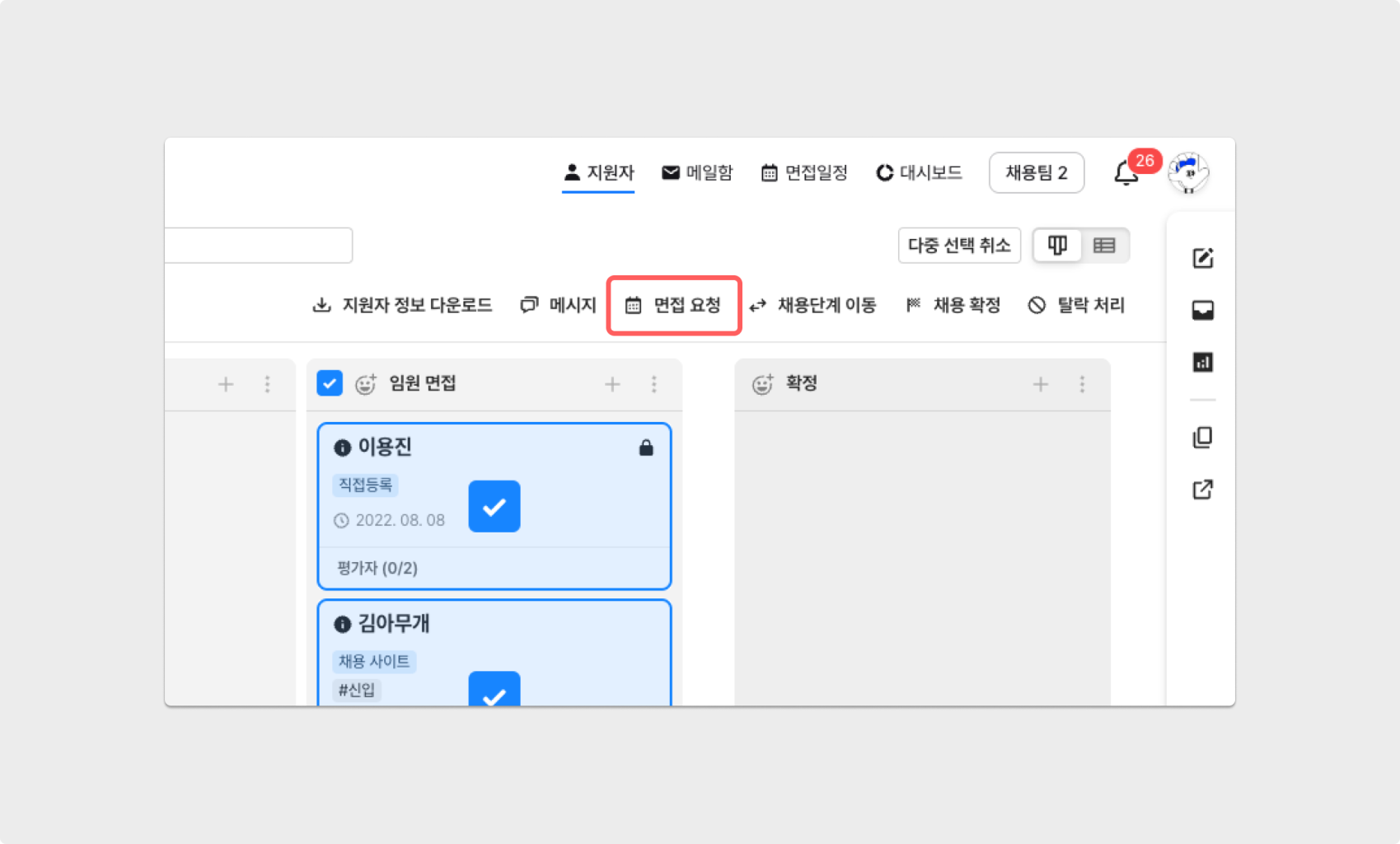The image size is (1400, 844).
Task: Open 확정 column more options
Action: pyautogui.click(x=1083, y=384)
